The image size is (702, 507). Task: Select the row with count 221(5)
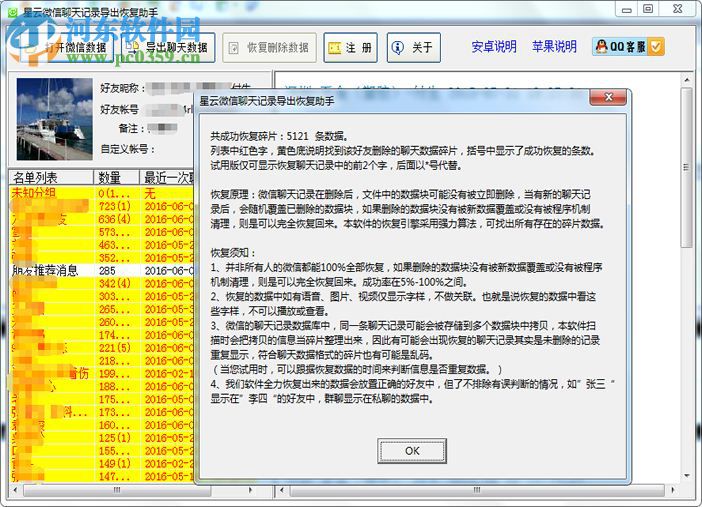tap(102, 348)
